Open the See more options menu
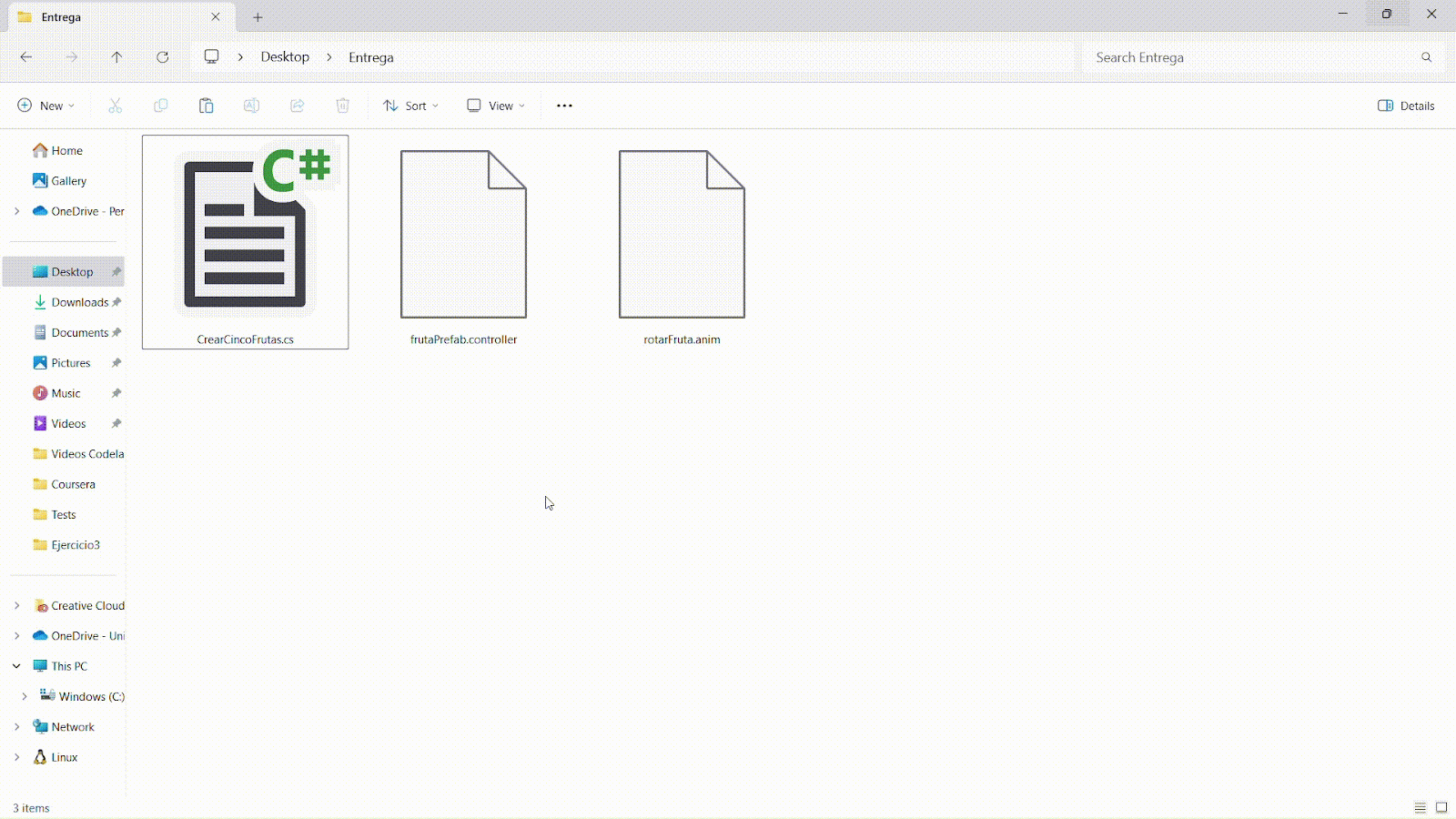 pyautogui.click(x=564, y=106)
